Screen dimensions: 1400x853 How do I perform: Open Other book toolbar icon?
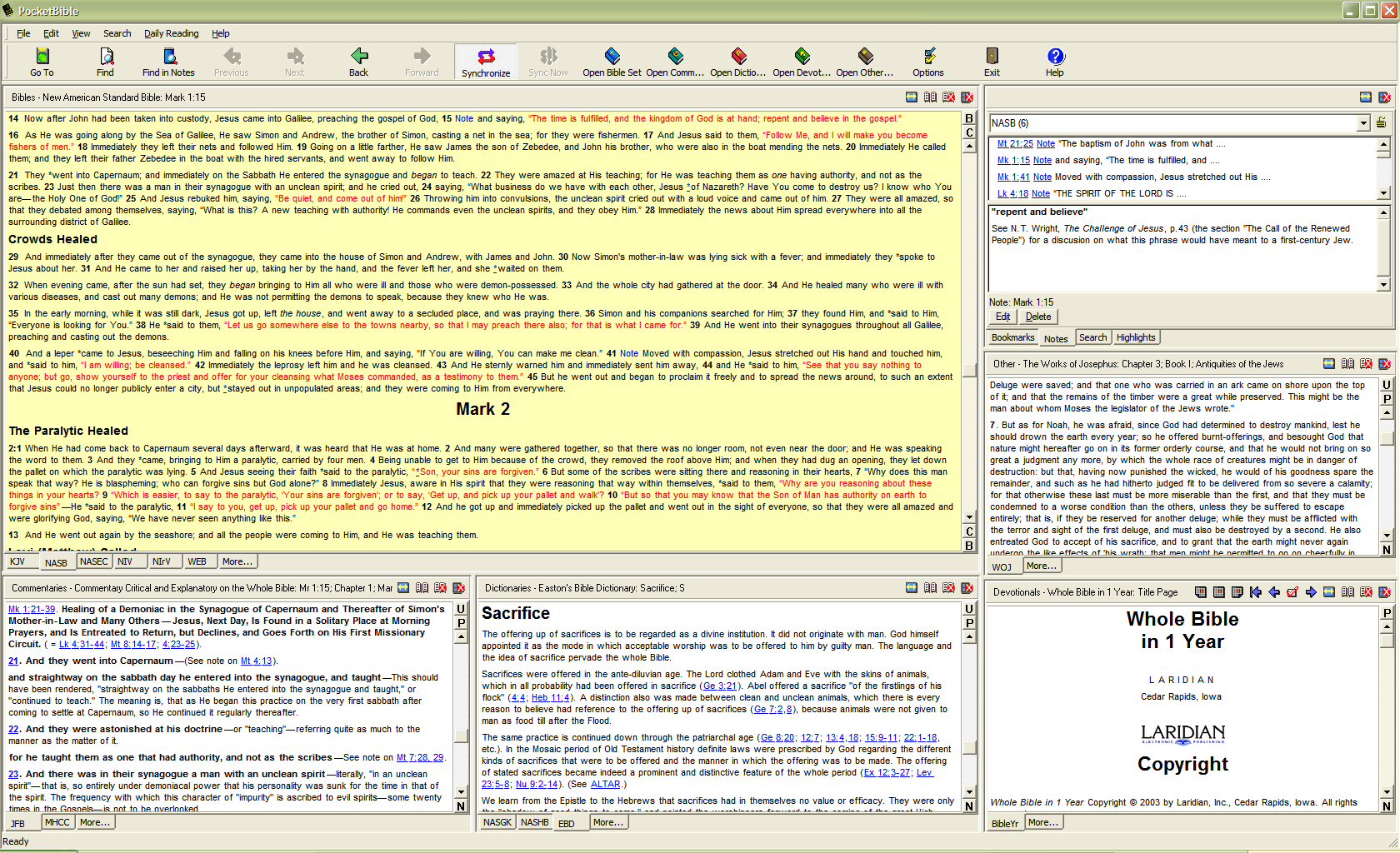865,62
